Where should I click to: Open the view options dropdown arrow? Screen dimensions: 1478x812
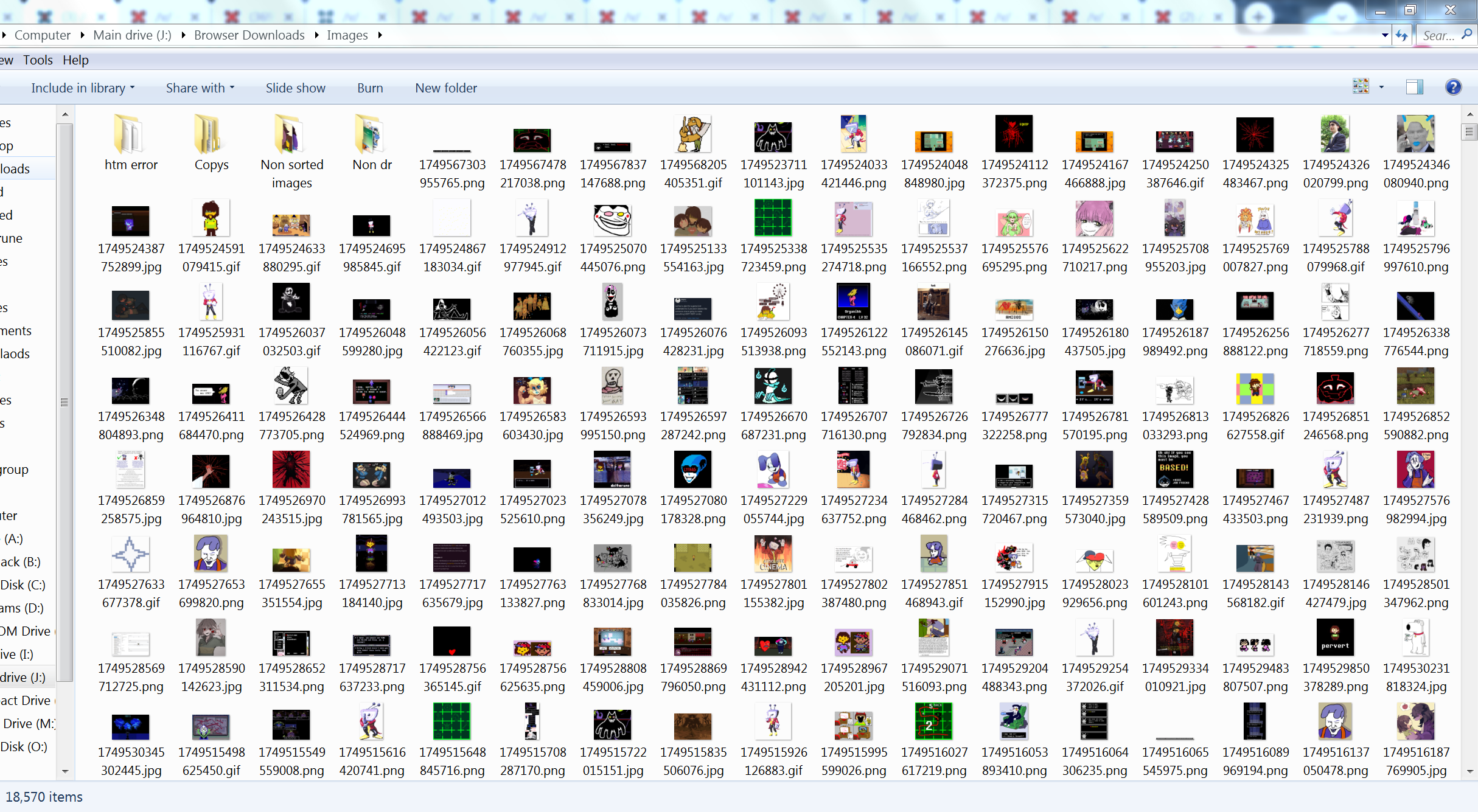[1381, 88]
